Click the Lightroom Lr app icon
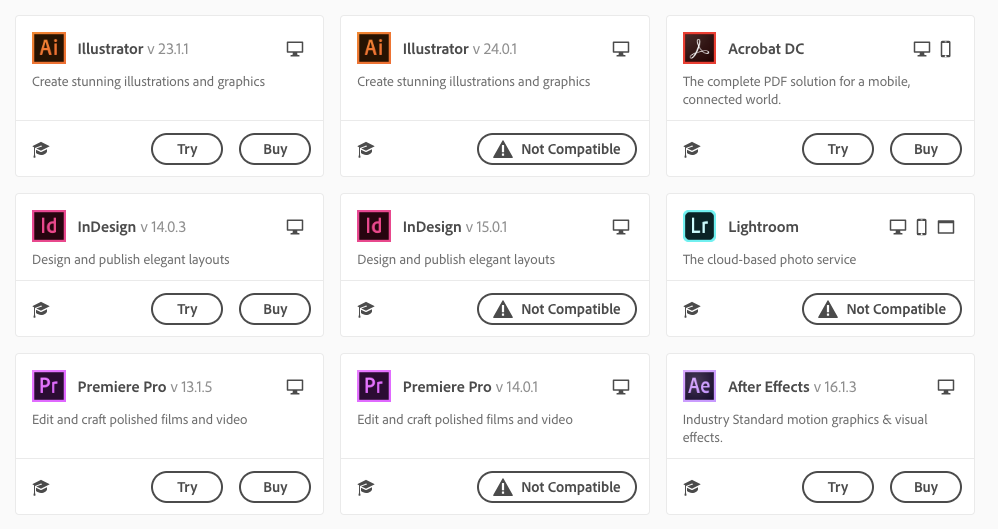The width and height of the screenshot is (998, 529). click(699, 226)
